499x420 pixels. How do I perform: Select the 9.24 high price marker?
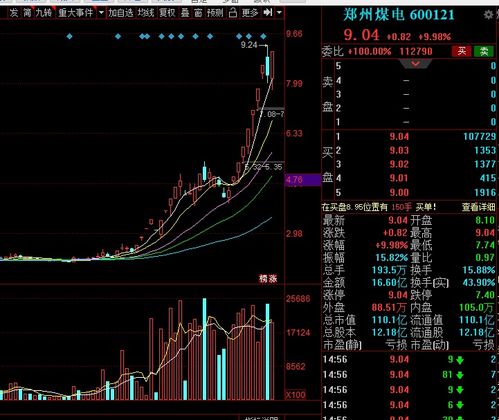249,45
